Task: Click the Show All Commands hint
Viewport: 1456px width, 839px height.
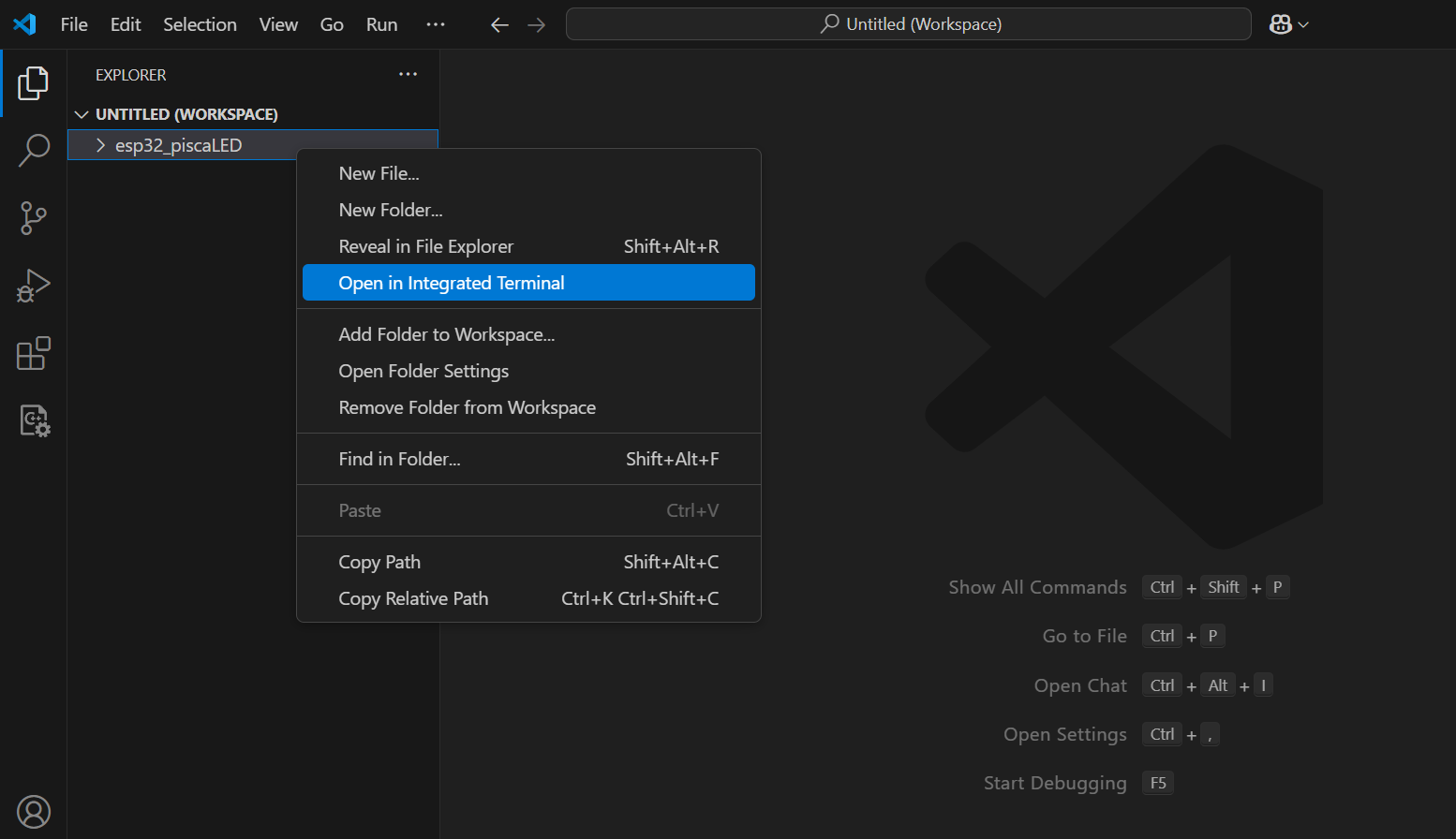Action: pos(1037,587)
